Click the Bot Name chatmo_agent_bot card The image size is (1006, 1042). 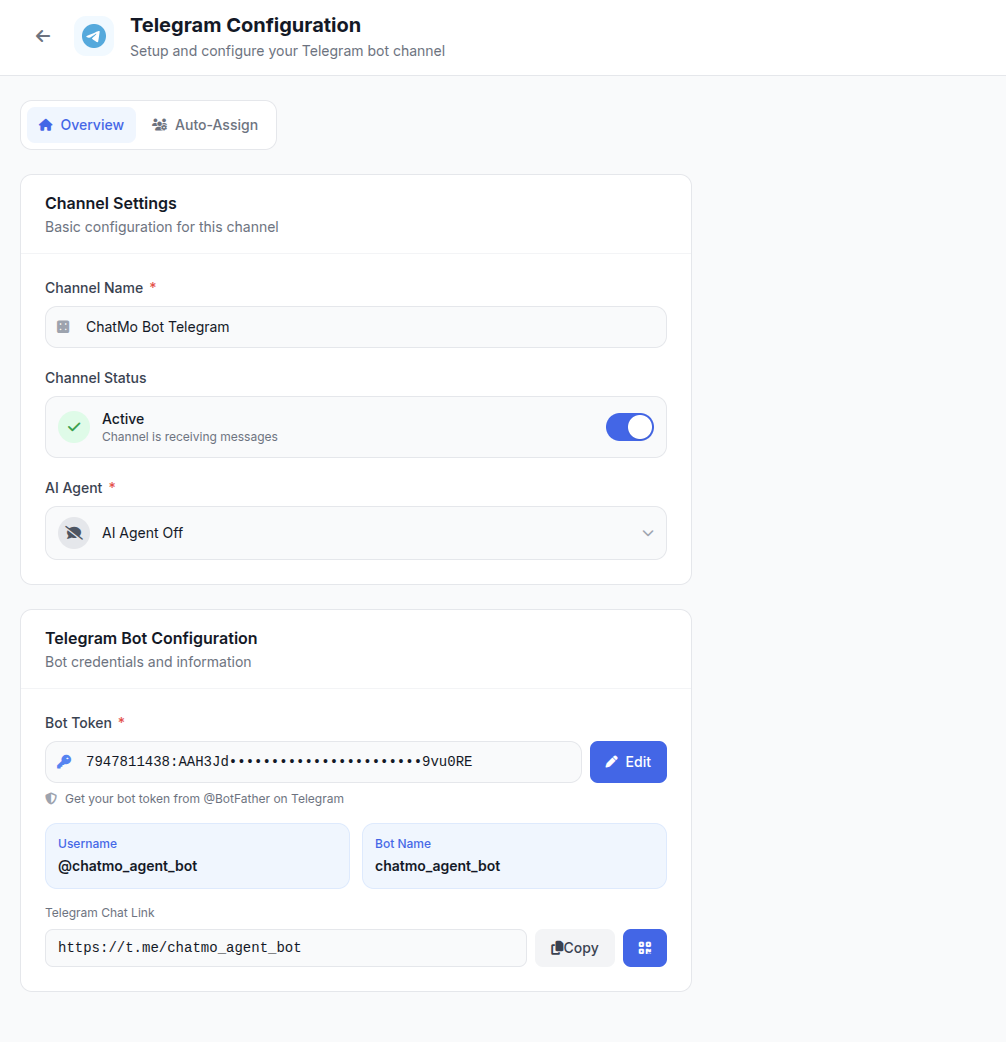click(x=514, y=856)
